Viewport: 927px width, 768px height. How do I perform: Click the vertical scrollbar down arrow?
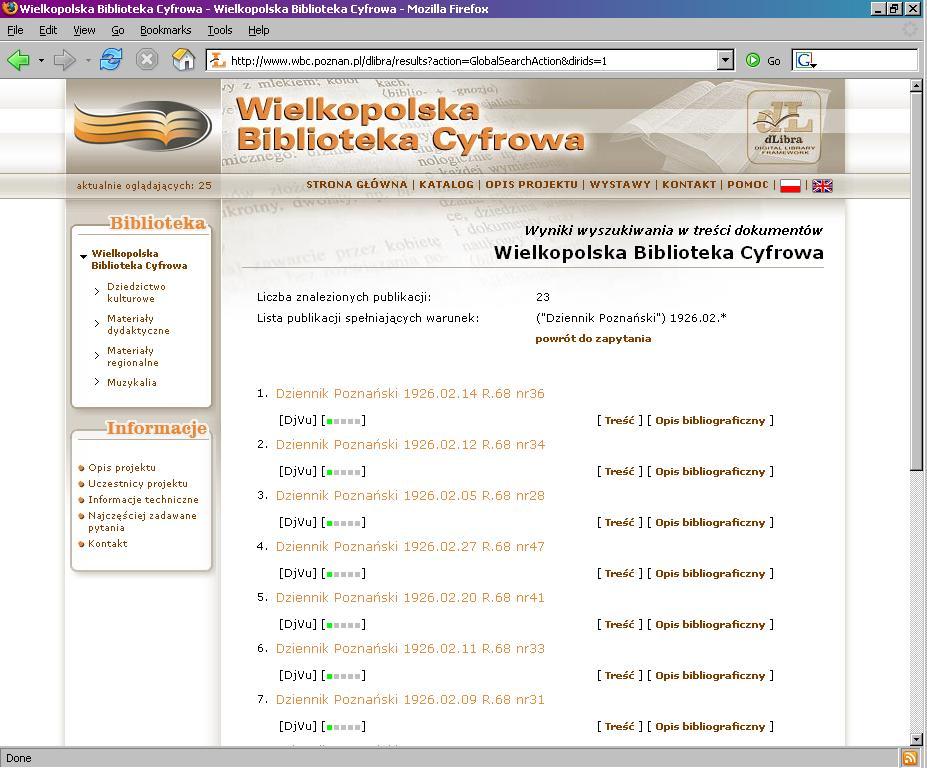[916, 739]
